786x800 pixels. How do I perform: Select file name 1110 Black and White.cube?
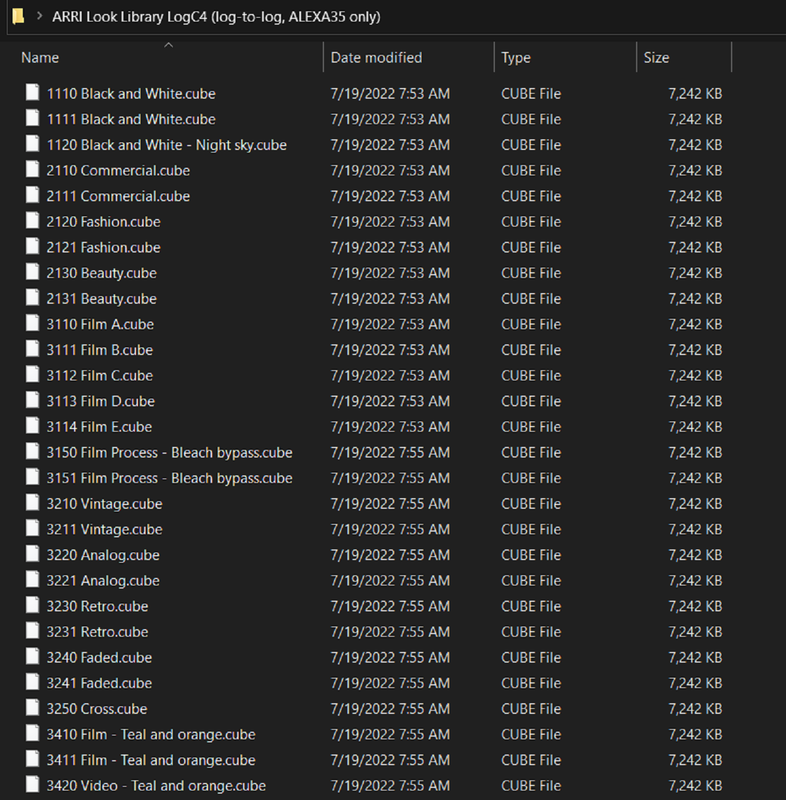click(131, 94)
